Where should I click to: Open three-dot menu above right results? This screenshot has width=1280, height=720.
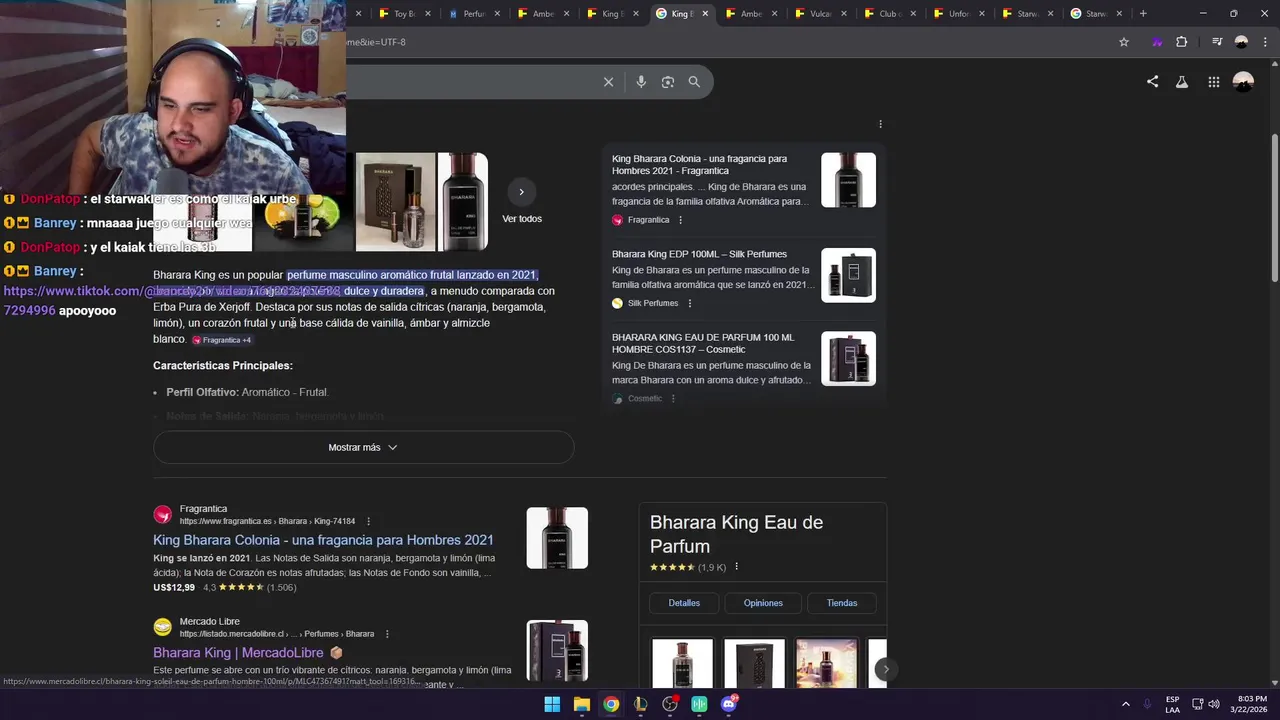[880, 124]
